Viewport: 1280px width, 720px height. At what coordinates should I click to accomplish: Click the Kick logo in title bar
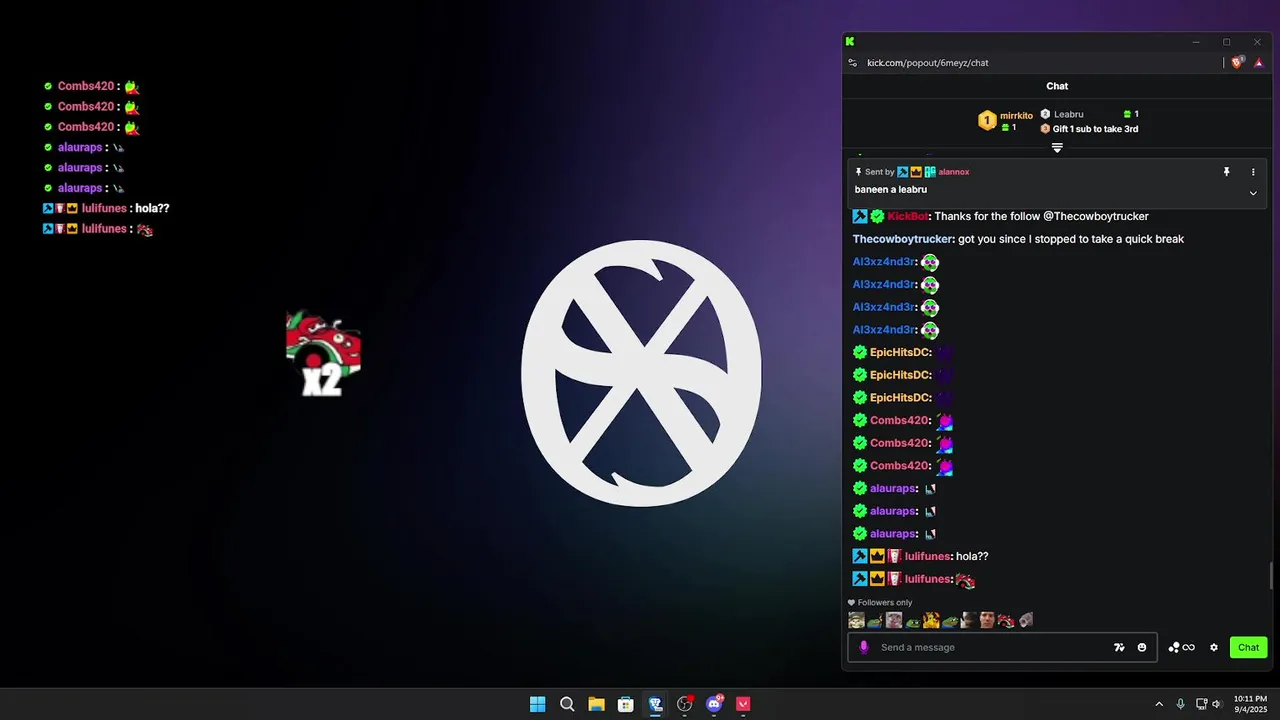[x=850, y=42]
